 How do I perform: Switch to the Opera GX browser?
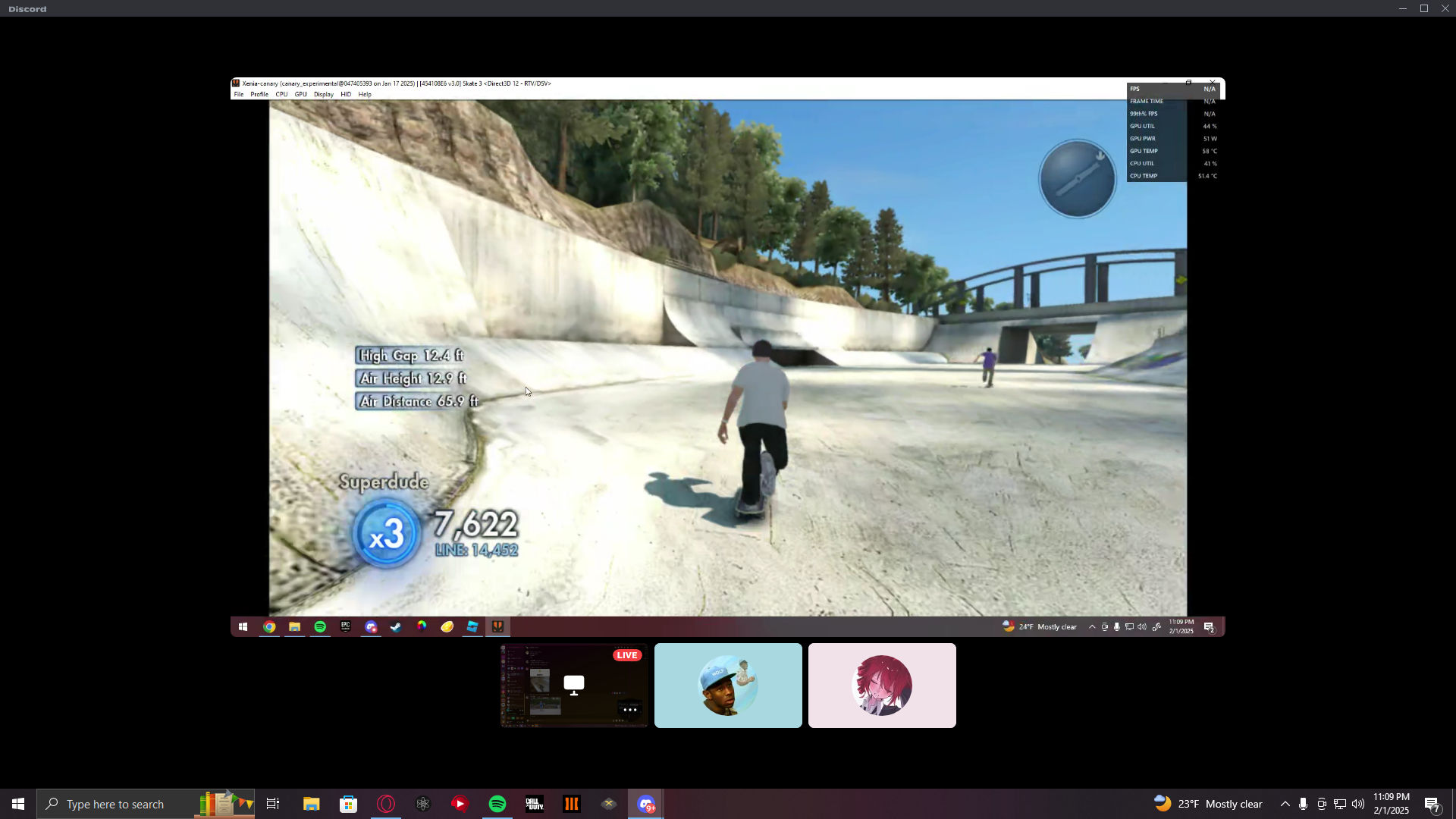click(x=386, y=804)
